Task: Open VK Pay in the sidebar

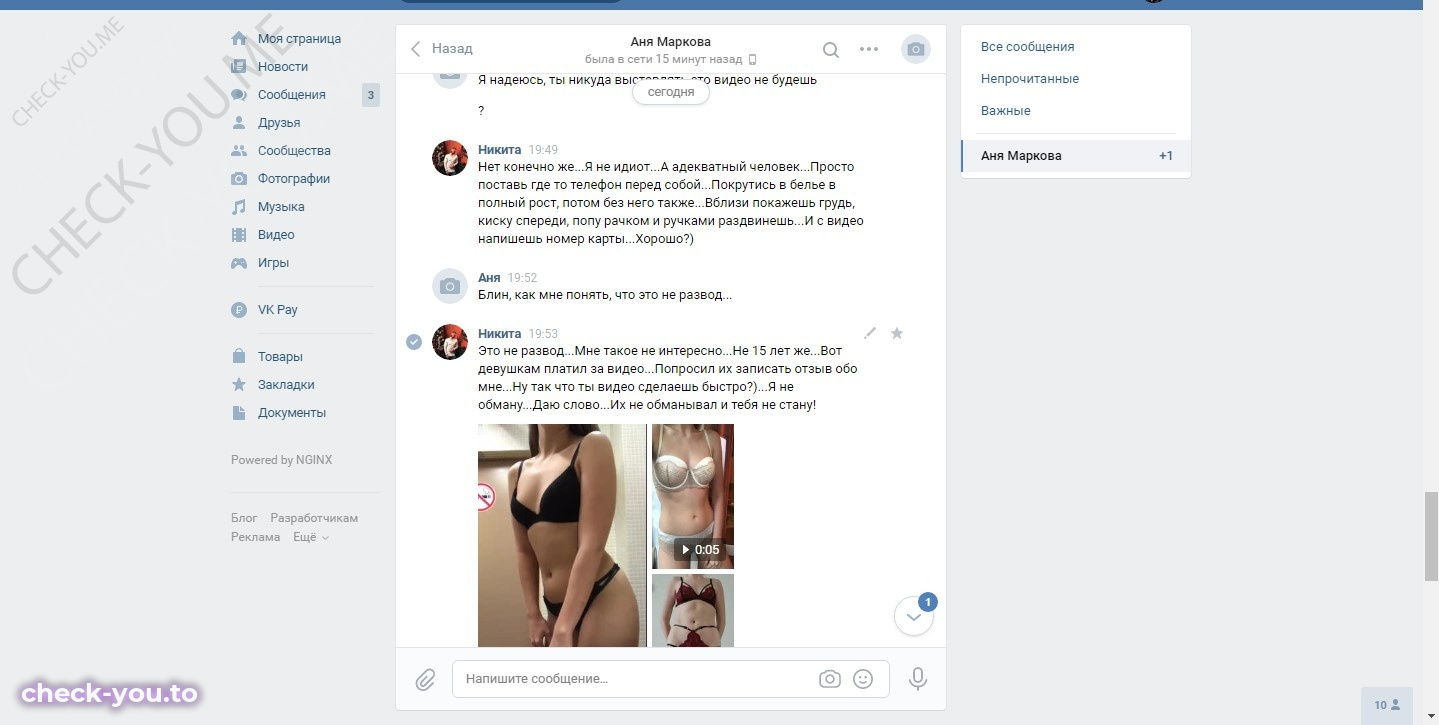Action: pyautogui.click(x=277, y=310)
